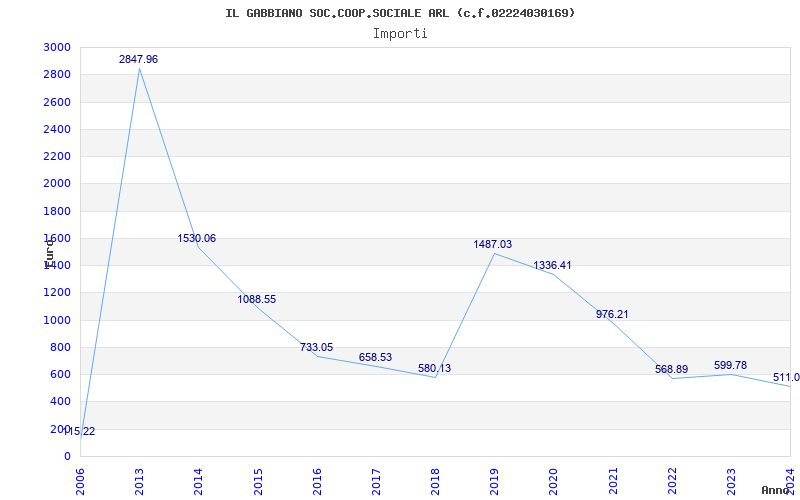
Task: Click x-axis year label 2006
Action: point(80,482)
